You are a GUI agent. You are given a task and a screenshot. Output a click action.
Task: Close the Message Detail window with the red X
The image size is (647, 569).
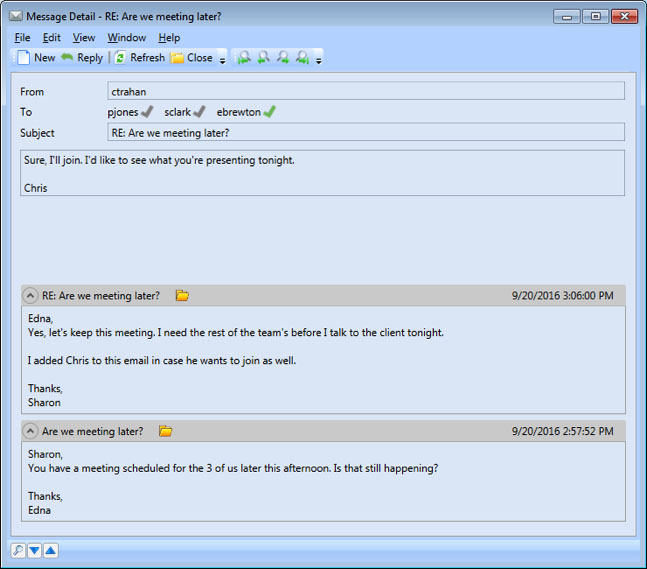[x=624, y=17]
